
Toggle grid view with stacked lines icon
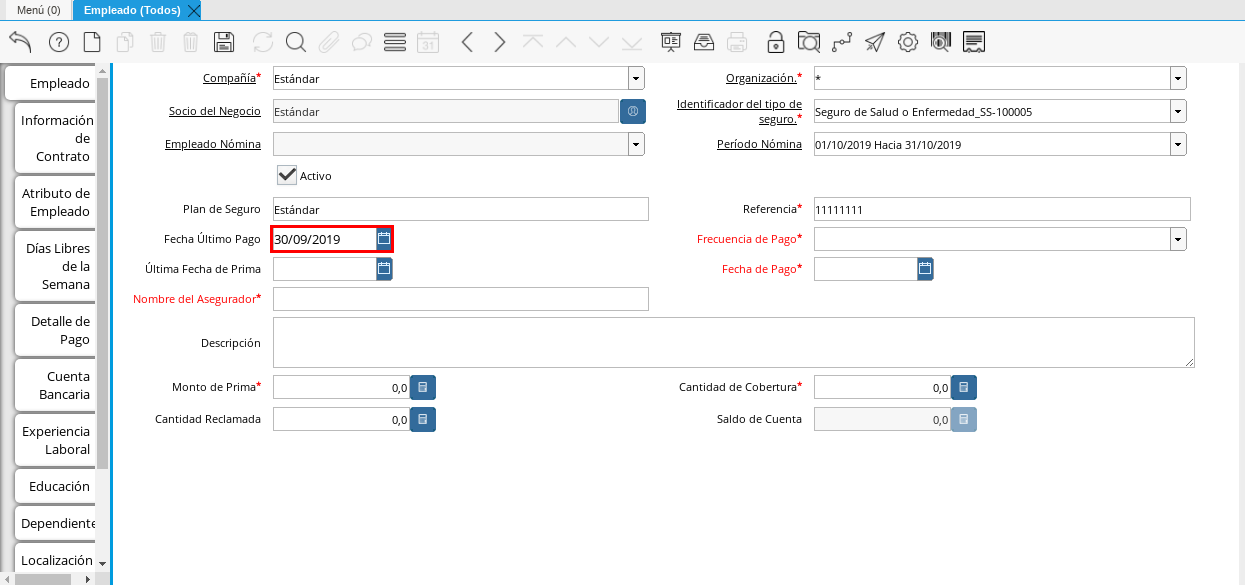pos(394,42)
